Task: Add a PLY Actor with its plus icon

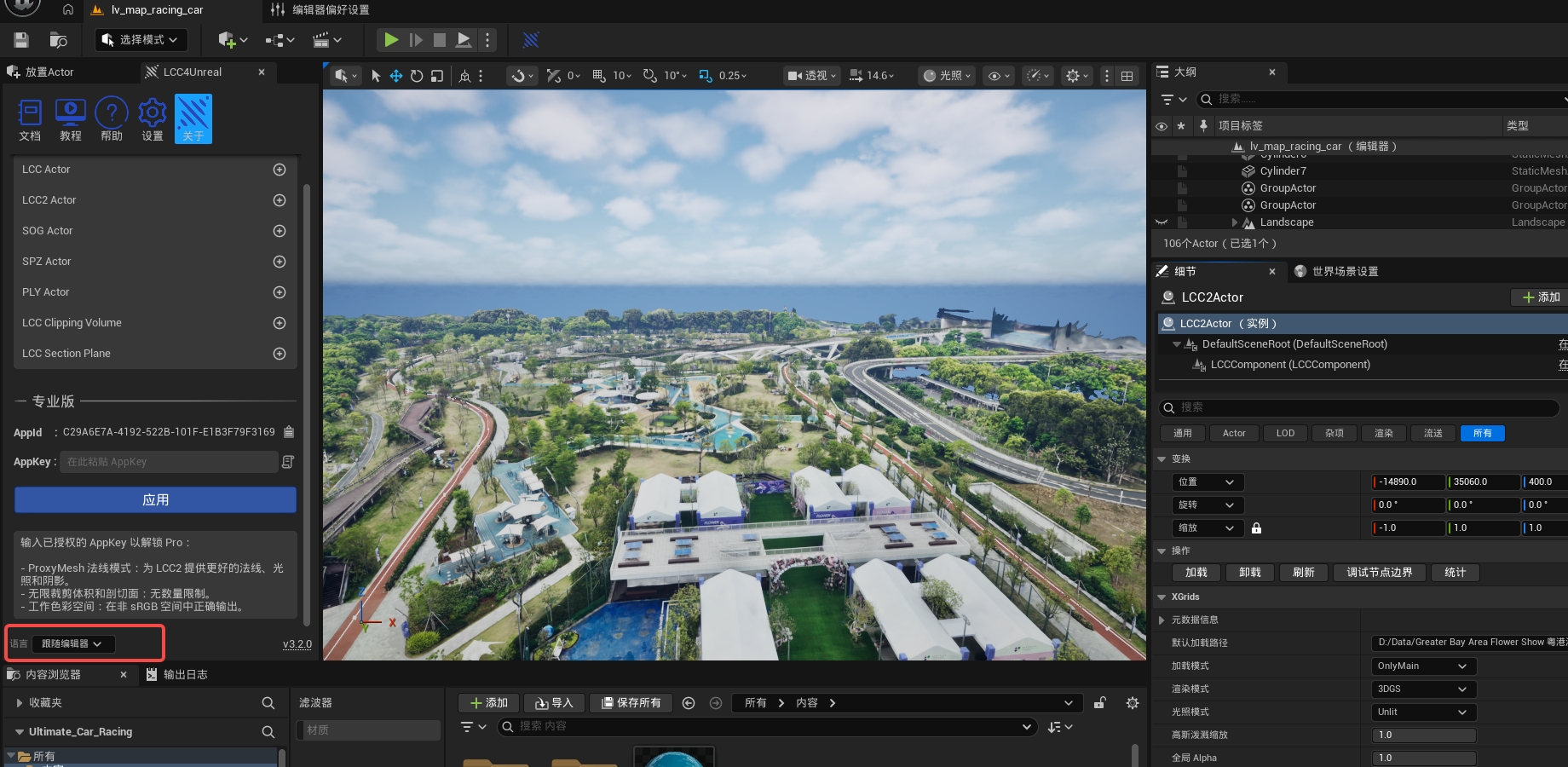Action: (279, 292)
